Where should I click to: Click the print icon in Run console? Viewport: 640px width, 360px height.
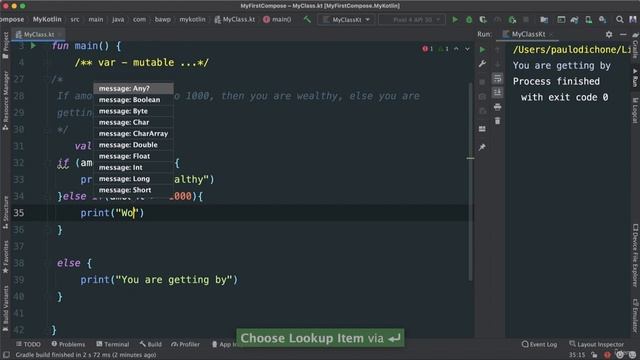[497, 107]
